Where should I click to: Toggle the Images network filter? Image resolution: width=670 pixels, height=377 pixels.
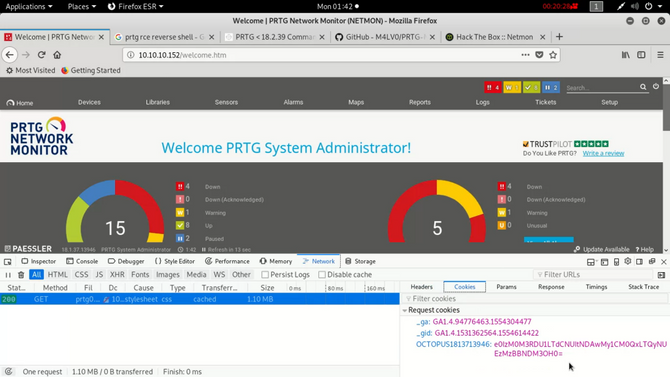[x=168, y=274]
